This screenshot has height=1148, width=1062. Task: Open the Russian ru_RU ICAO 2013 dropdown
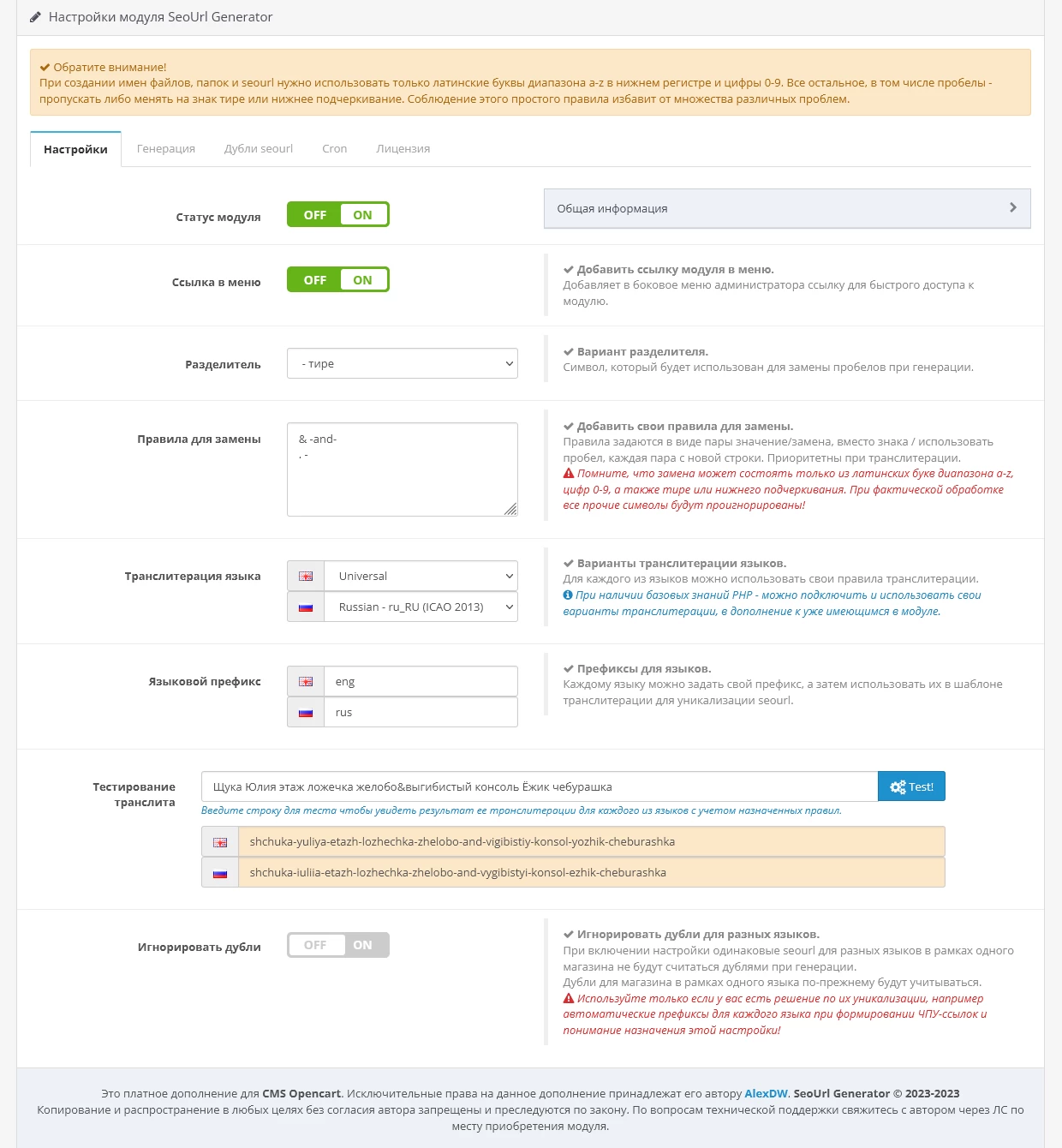pyautogui.click(x=421, y=607)
